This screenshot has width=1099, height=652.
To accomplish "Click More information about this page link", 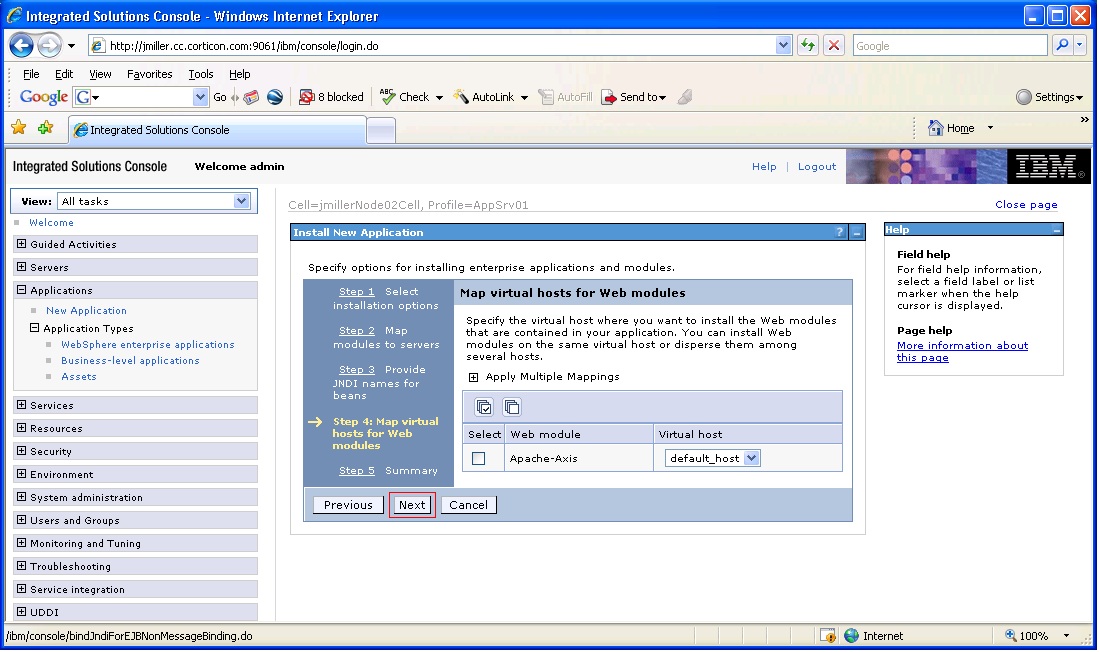I will 962,351.
